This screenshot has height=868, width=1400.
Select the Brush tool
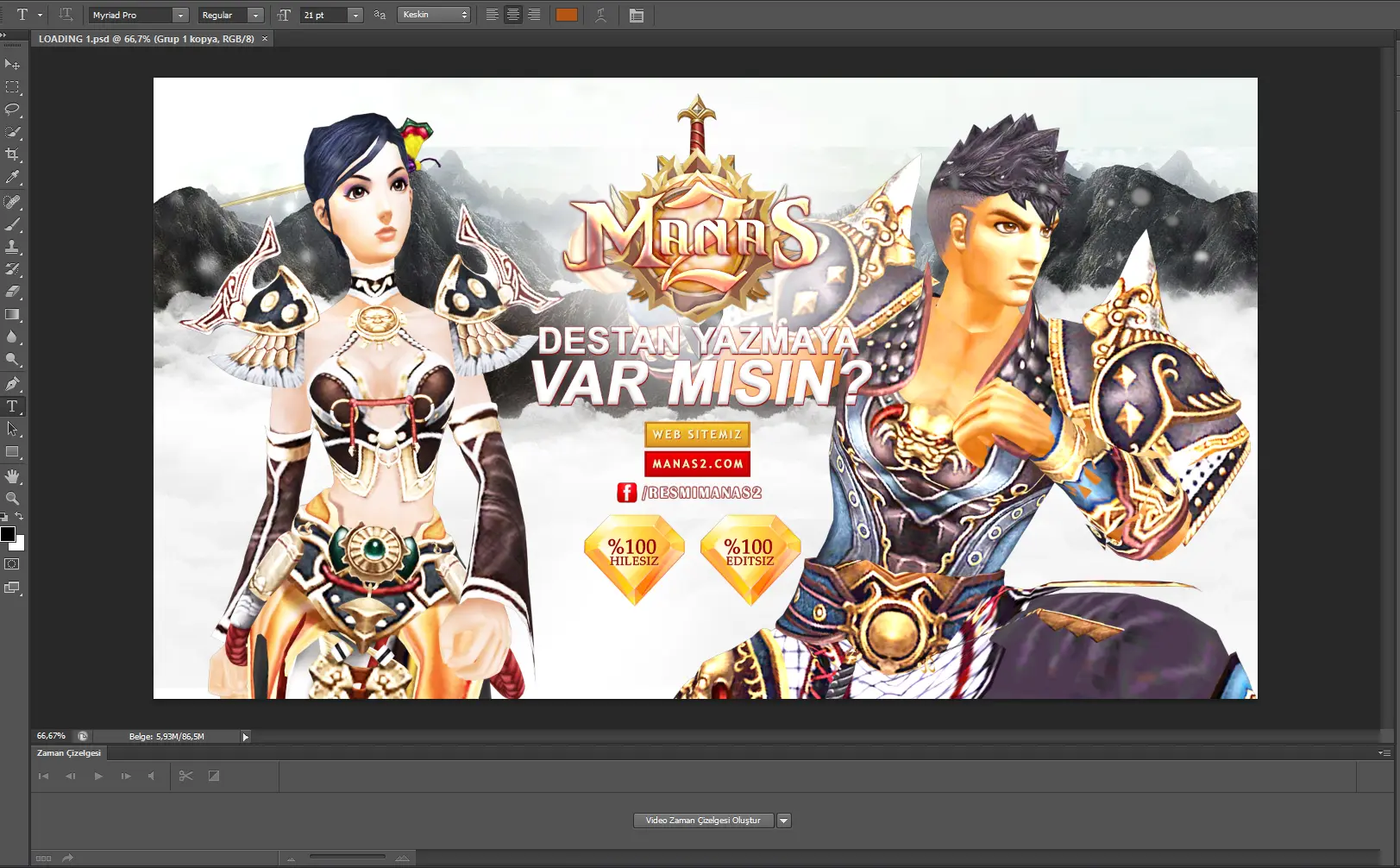(x=12, y=224)
